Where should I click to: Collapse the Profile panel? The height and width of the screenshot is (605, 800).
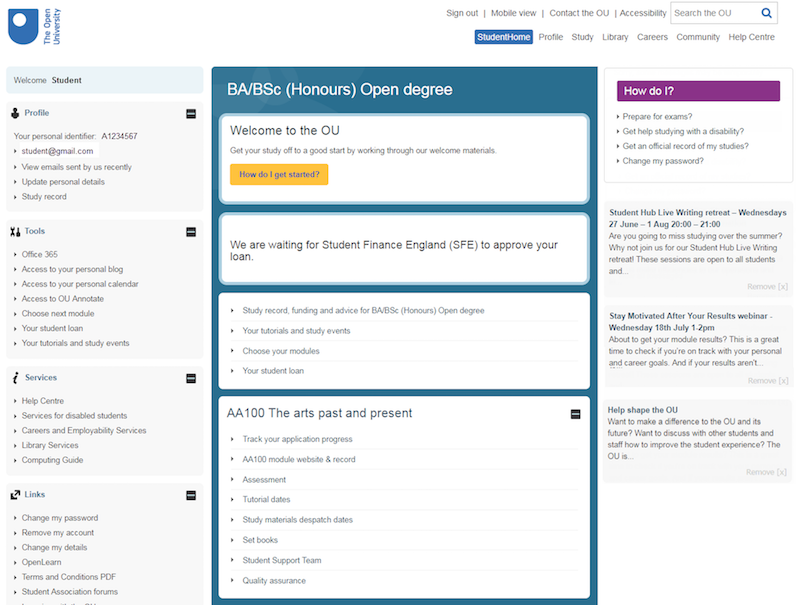click(x=191, y=114)
